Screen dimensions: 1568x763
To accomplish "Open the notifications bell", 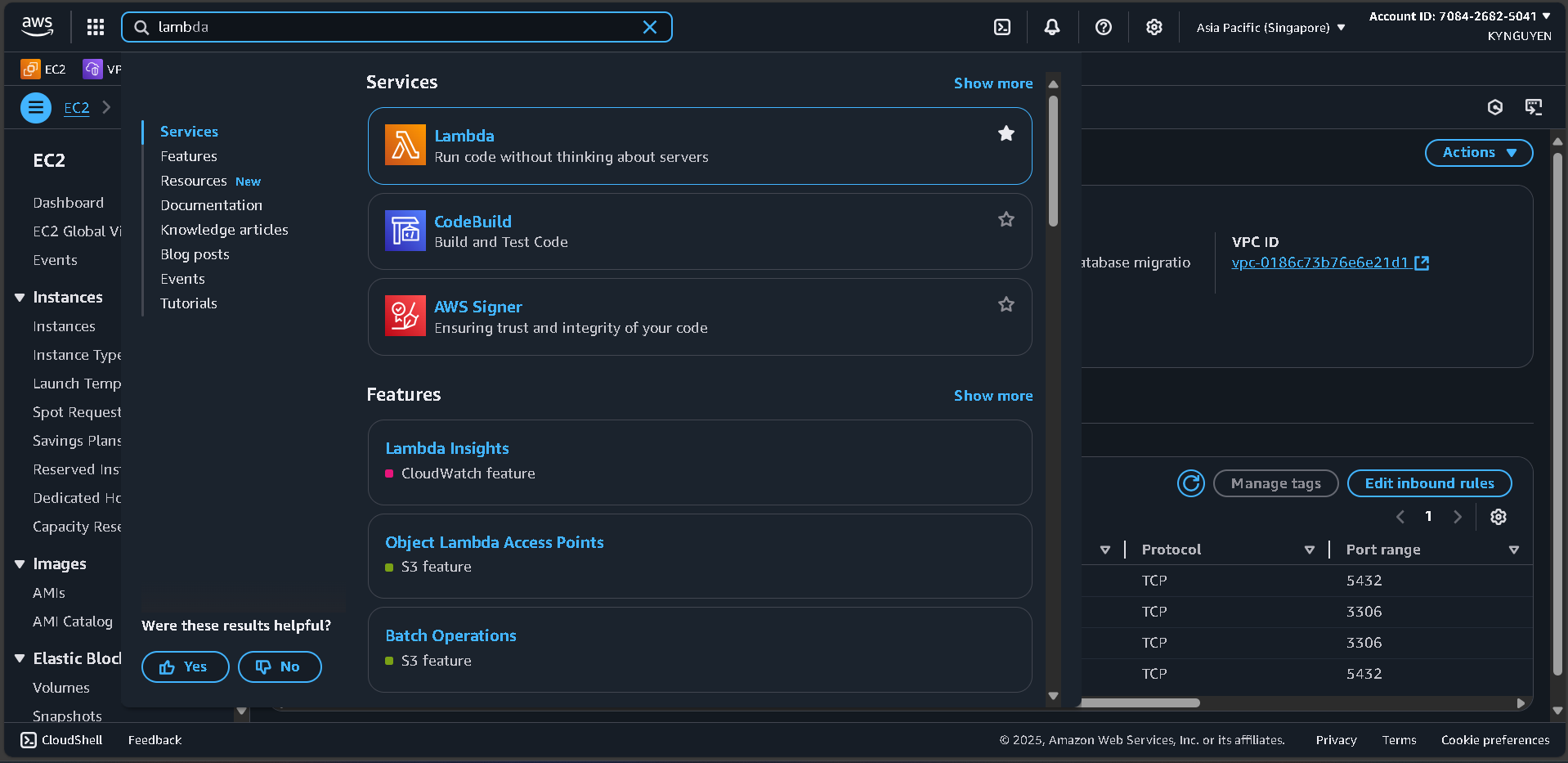I will (x=1052, y=27).
